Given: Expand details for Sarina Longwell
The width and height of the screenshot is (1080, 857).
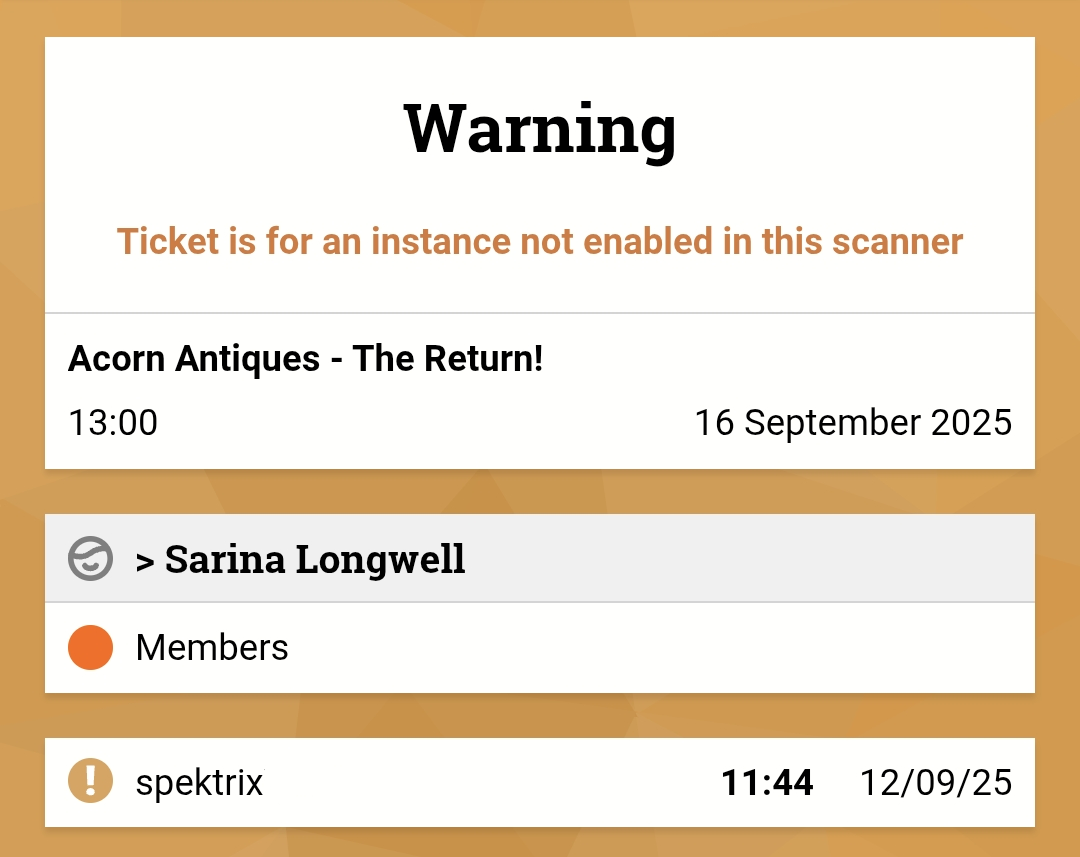Looking at the screenshot, I should tap(300, 559).
